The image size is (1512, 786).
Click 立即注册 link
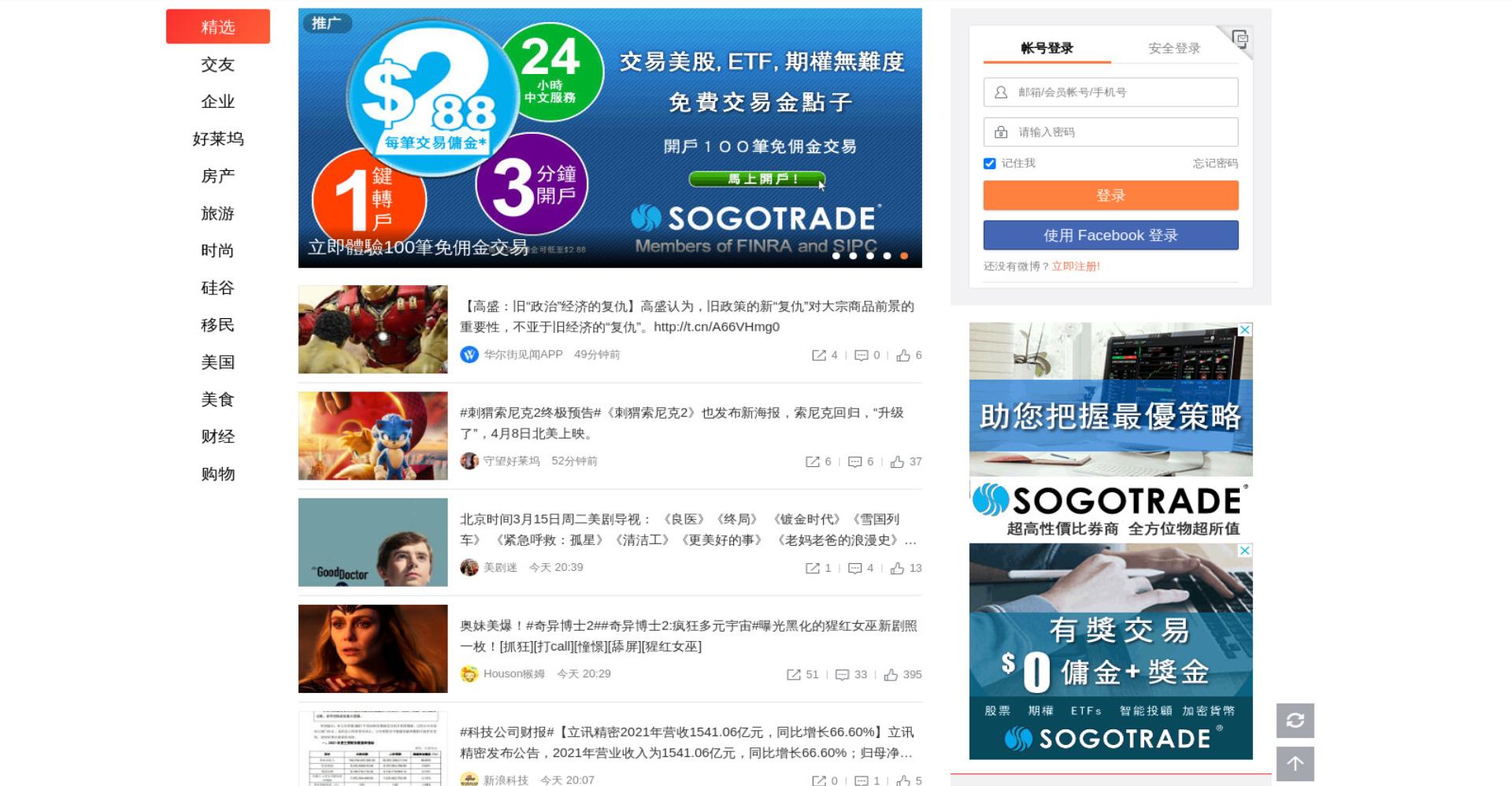pos(1076,266)
